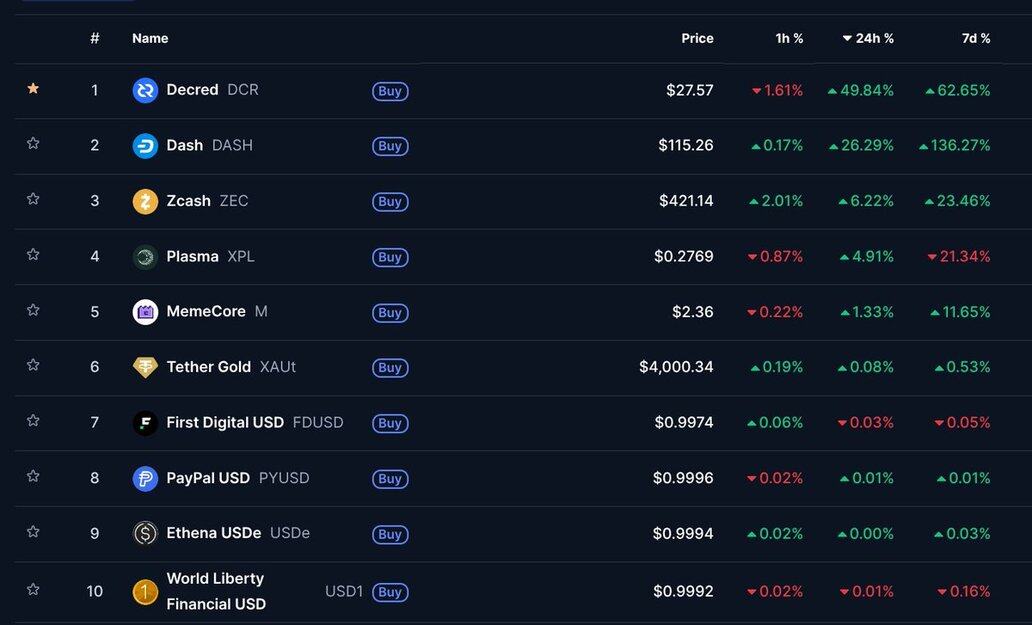Viewport: 1032px width, 625px height.
Task: Click the Zcash coin logo icon
Action: coord(145,201)
